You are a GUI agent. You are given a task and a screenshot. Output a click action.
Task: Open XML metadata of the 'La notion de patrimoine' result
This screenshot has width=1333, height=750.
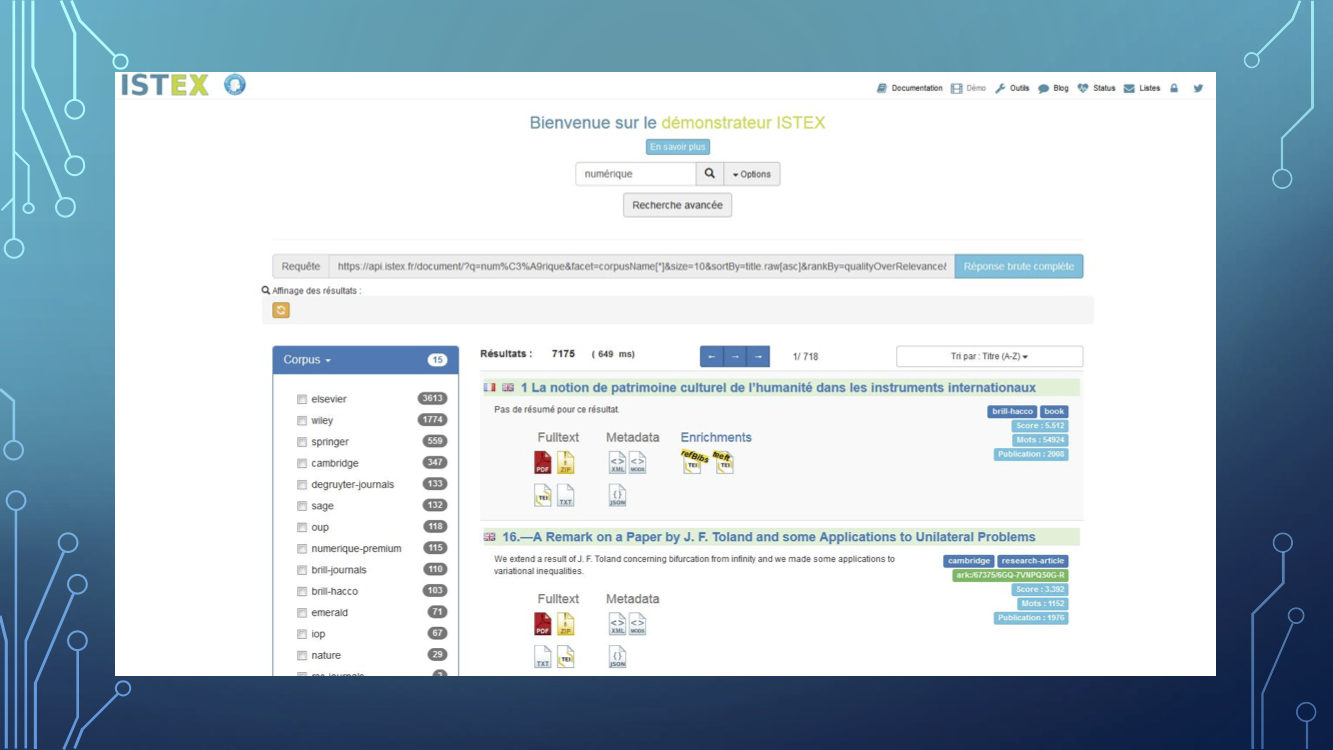[x=618, y=463]
